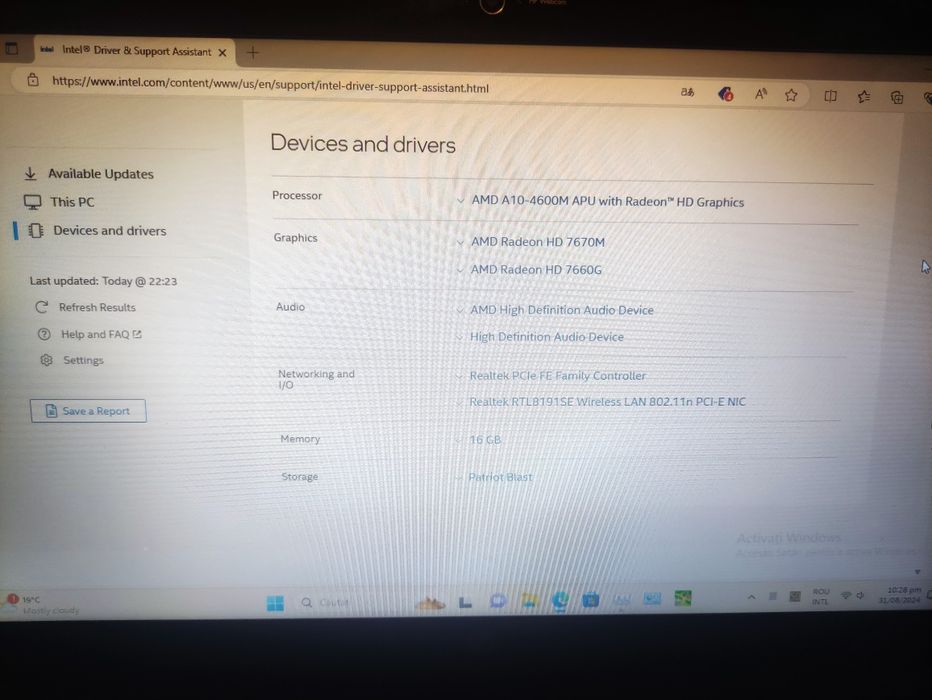Open Help and FAQ link

pos(100,335)
